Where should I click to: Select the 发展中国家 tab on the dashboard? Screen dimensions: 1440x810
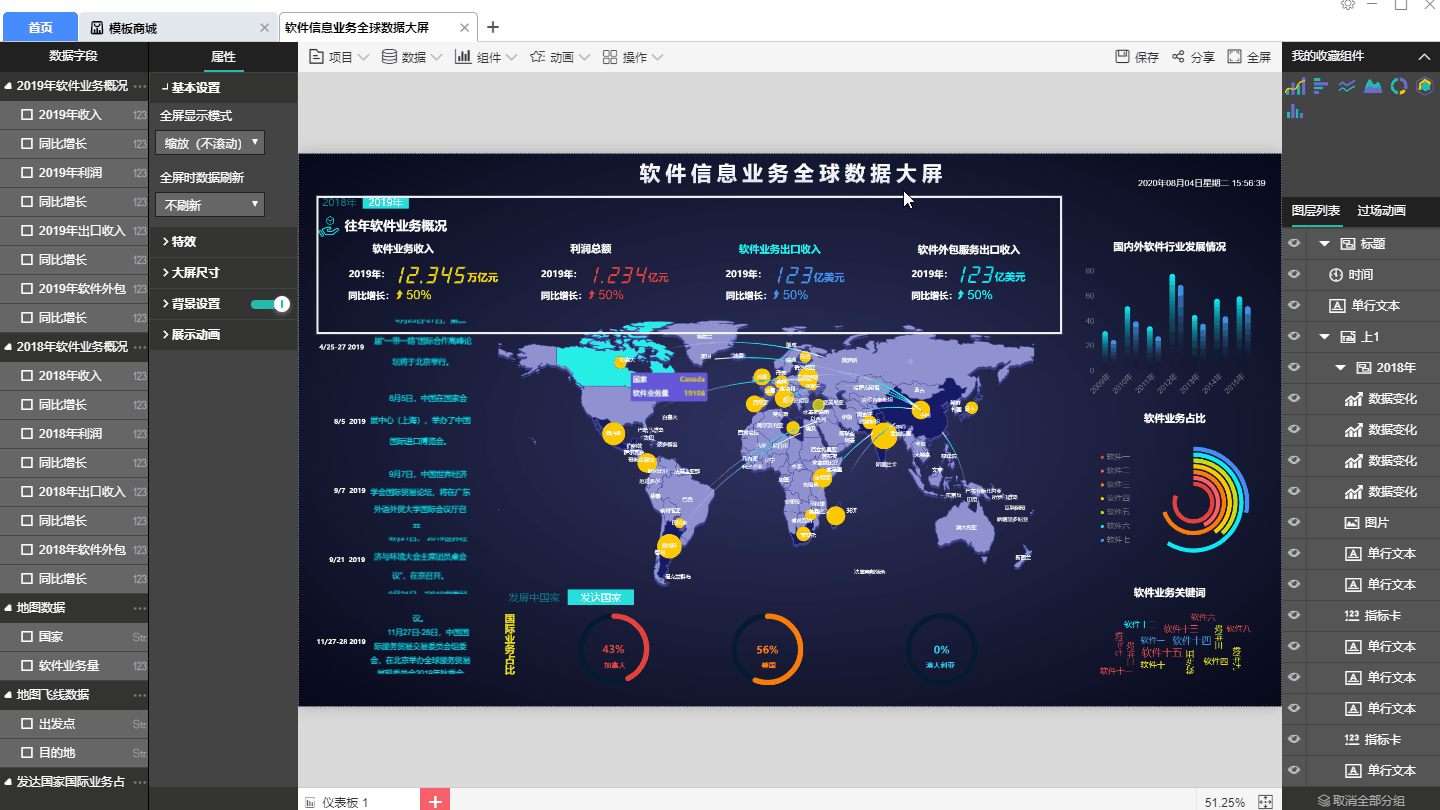(534, 597)
